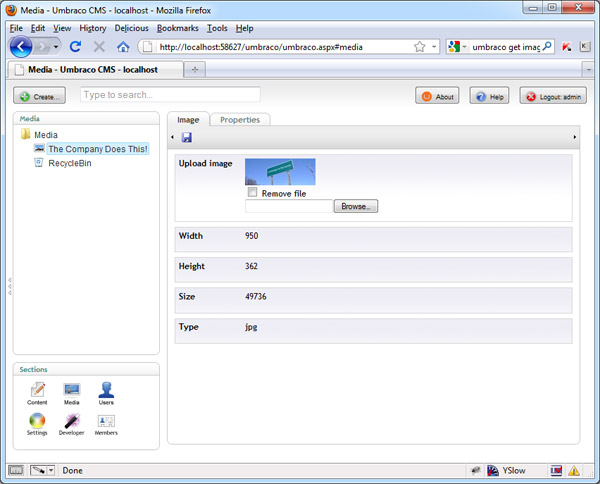Click the Browse... button
The width and height of the screenshot is (600, 484).
click(356, 206)
